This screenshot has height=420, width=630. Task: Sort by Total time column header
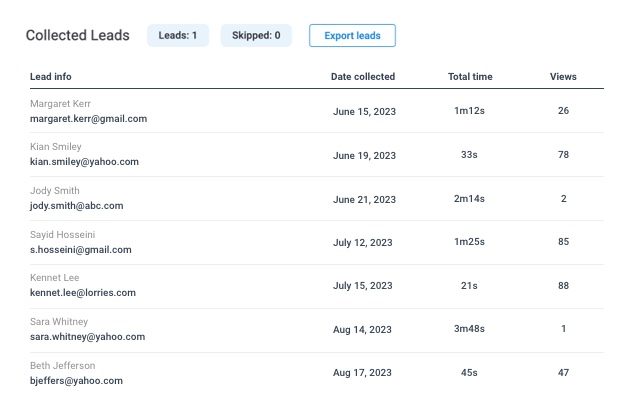pyautogui.click(x=469, y=77)
